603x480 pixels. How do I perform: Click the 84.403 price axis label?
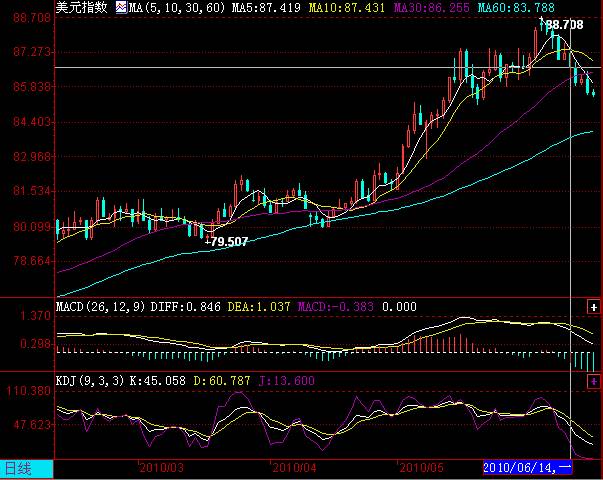click(32, 122)
